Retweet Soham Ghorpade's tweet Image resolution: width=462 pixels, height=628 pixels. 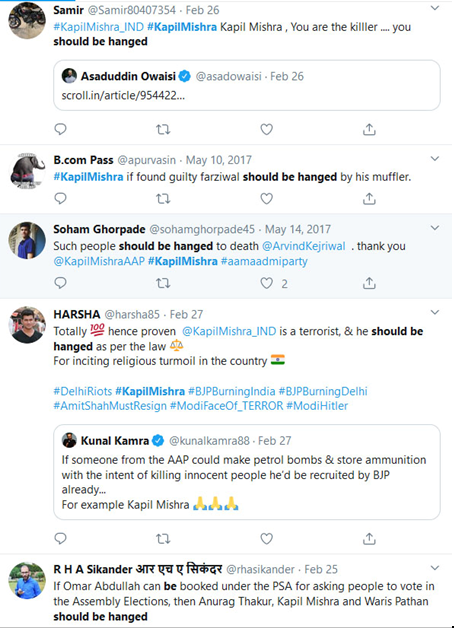click(x=163, y=283)
